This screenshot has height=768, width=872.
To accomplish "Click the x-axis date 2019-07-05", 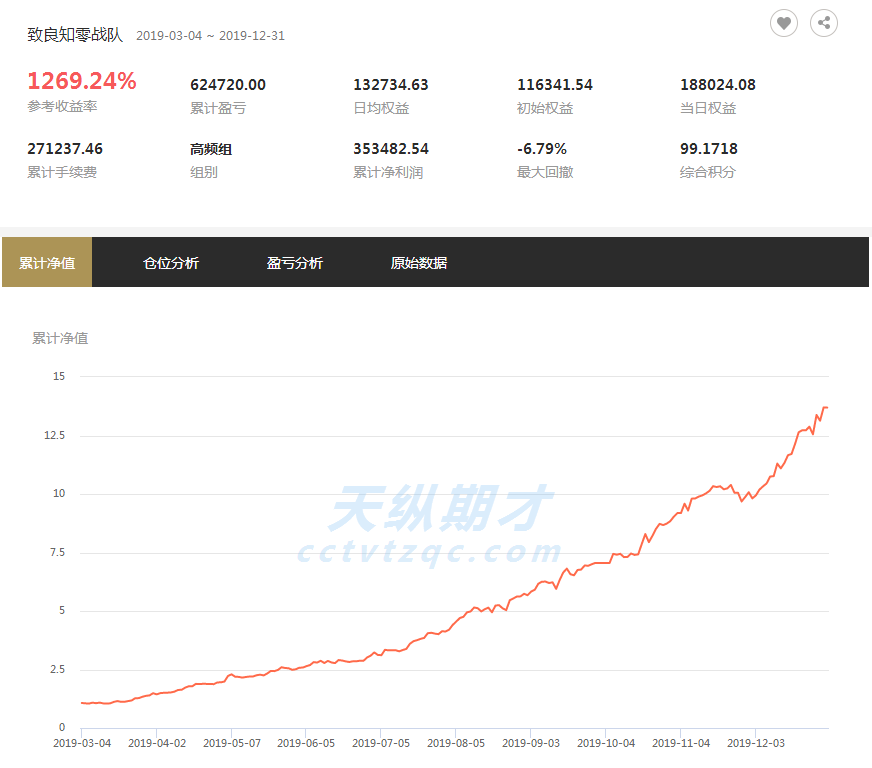I will (381, 743).
